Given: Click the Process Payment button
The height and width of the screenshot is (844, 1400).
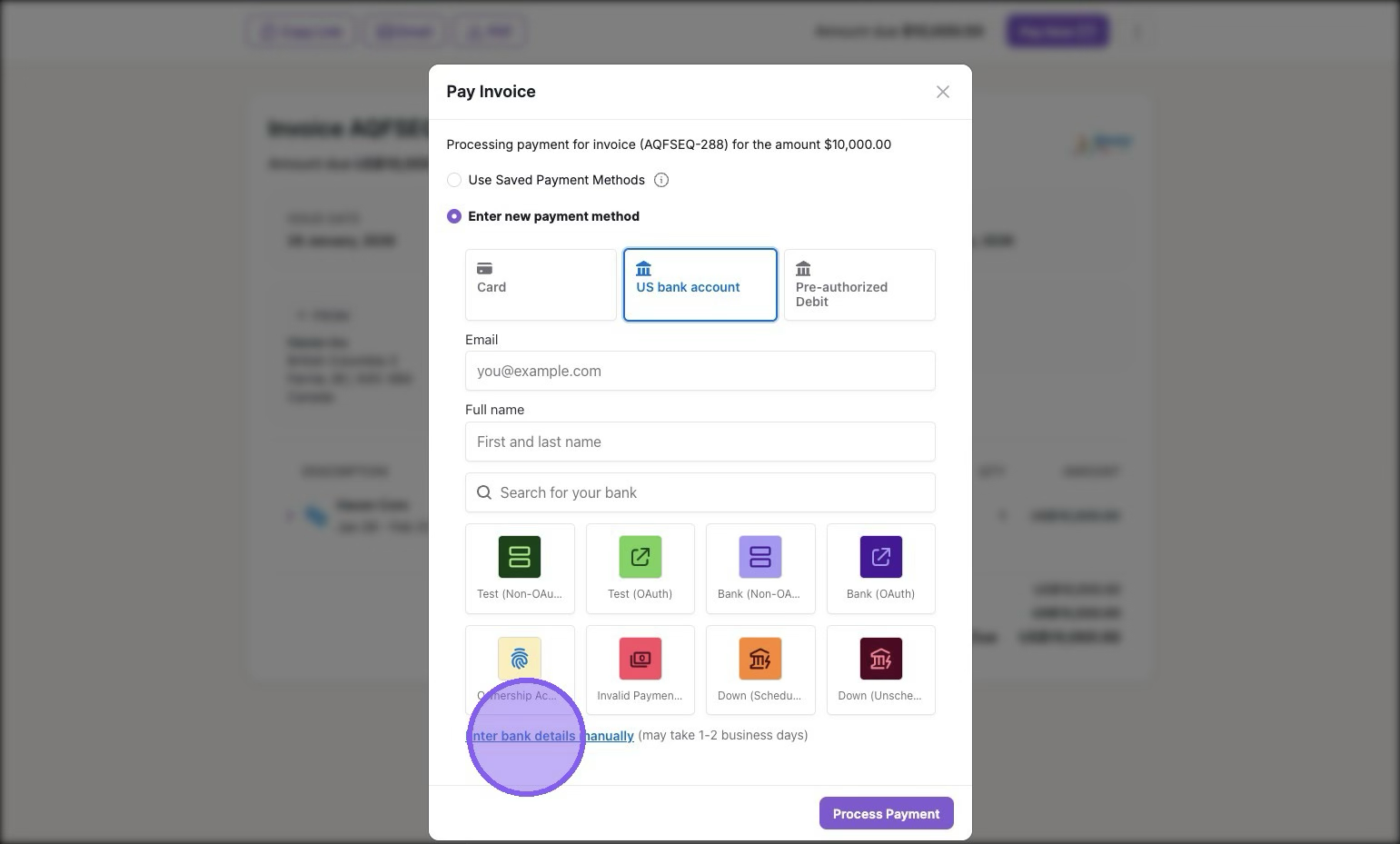Looking at the screenshot, I should [886, 813].
